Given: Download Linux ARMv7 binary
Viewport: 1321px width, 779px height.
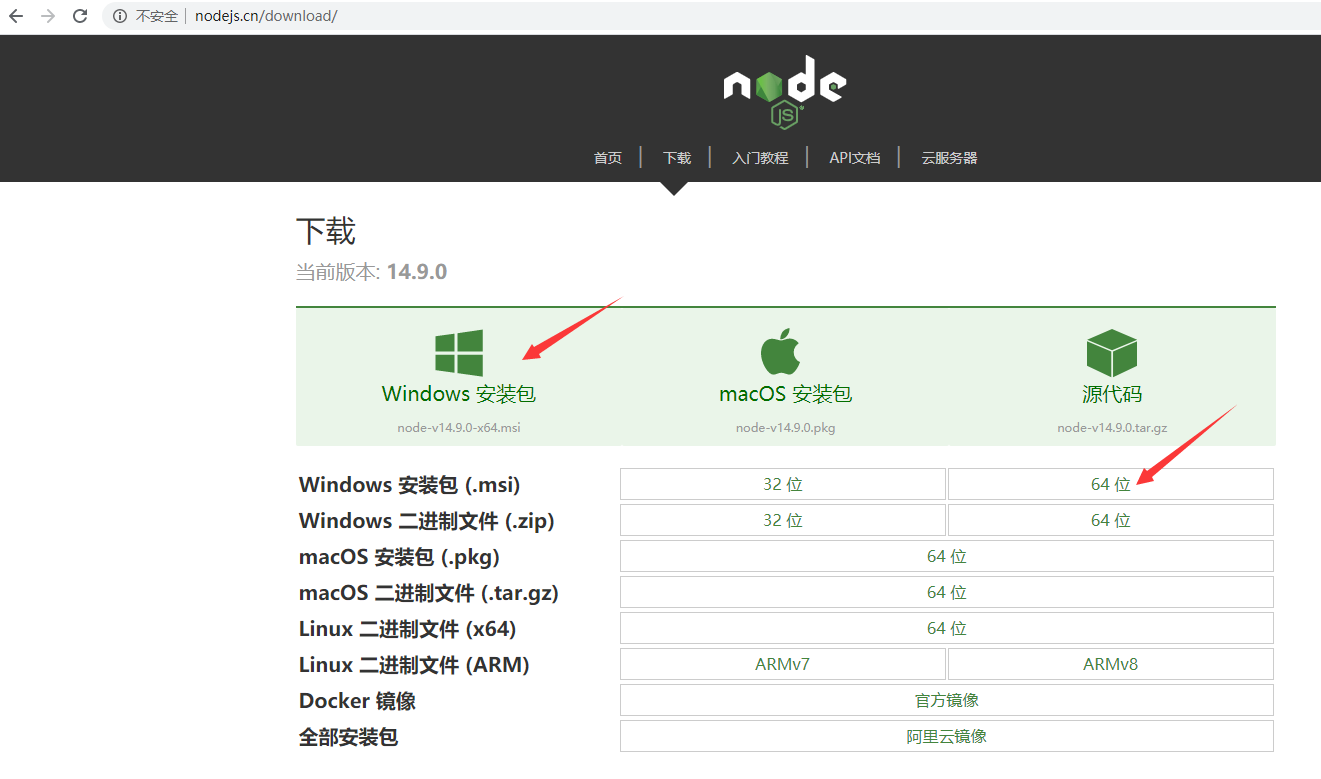Looking at the screenshot, I should tap(783, 664).
